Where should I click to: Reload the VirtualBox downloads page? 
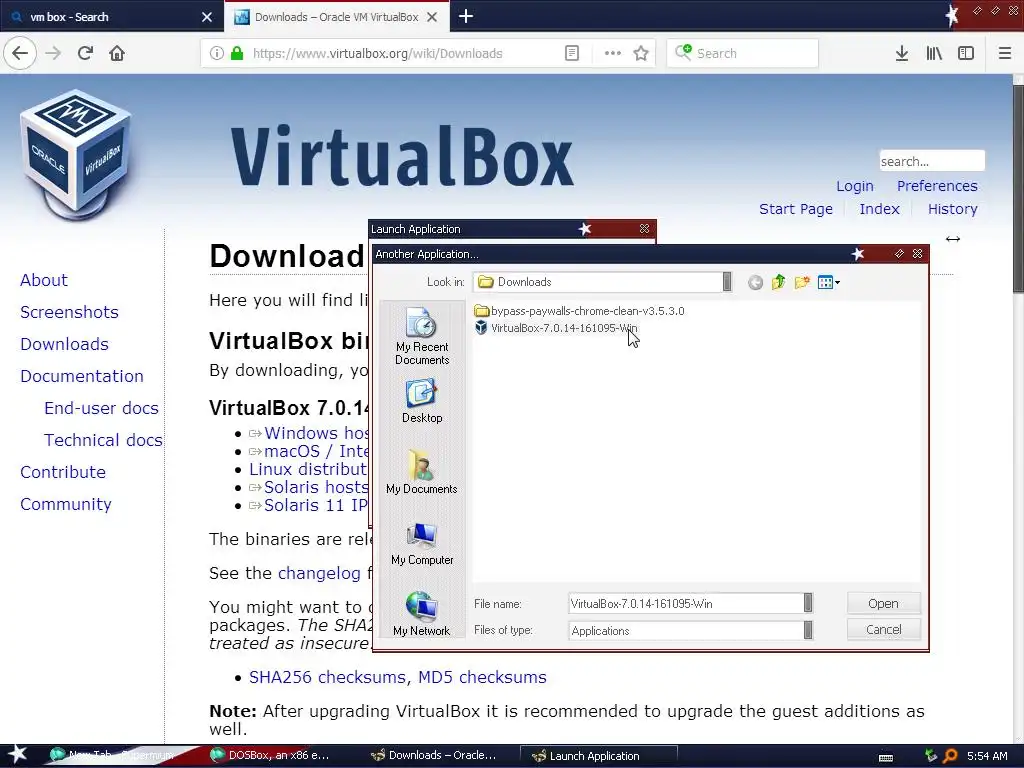[85, 53]
